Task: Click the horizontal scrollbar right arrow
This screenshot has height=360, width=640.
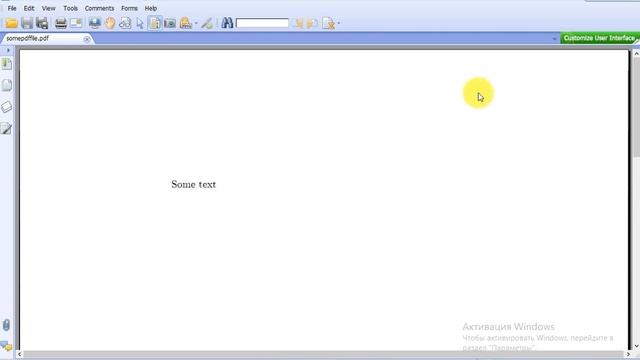Action: (628, 354)
